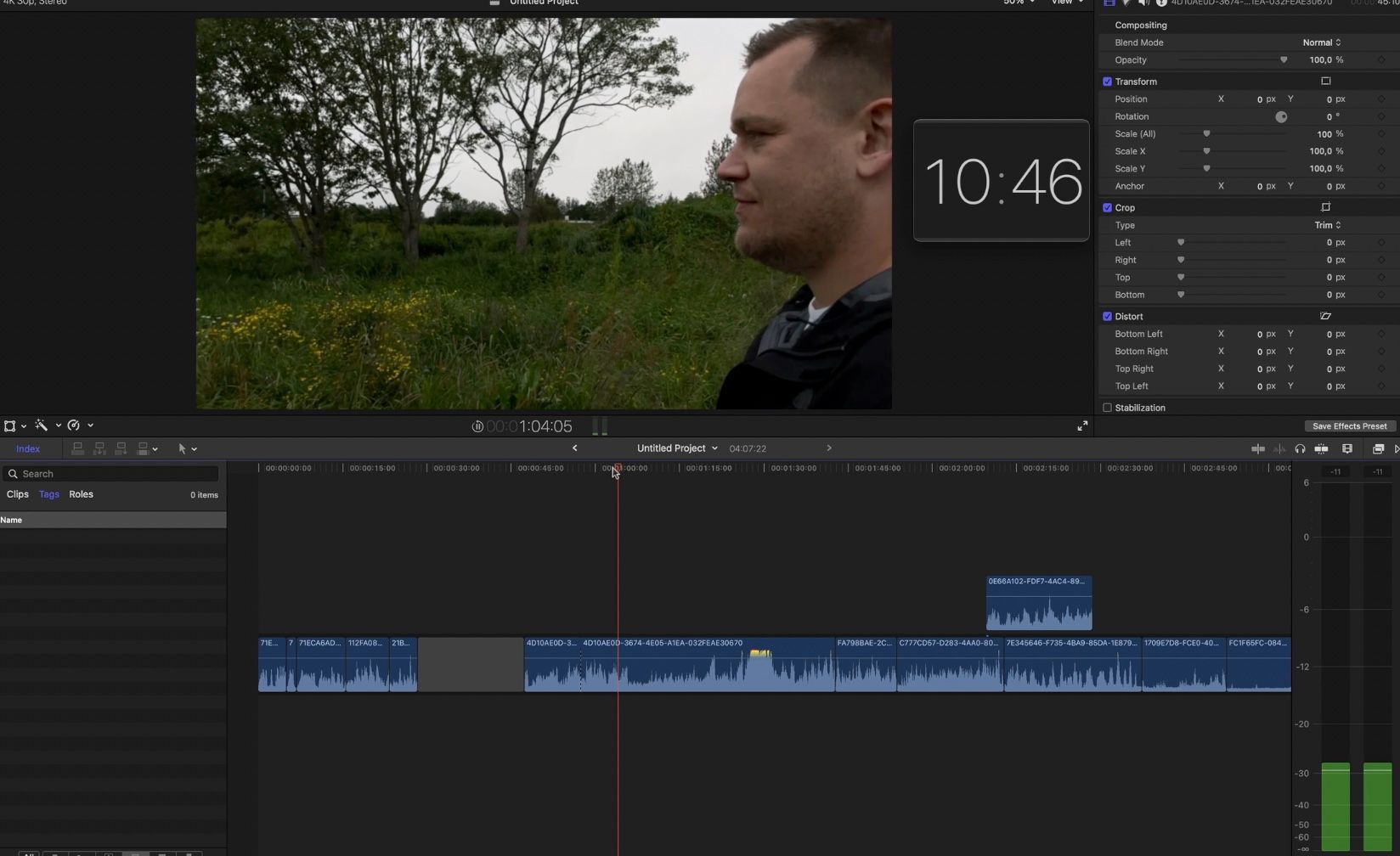
Task: Show Crop onscreen controls in inspector
Action: 1326,207
